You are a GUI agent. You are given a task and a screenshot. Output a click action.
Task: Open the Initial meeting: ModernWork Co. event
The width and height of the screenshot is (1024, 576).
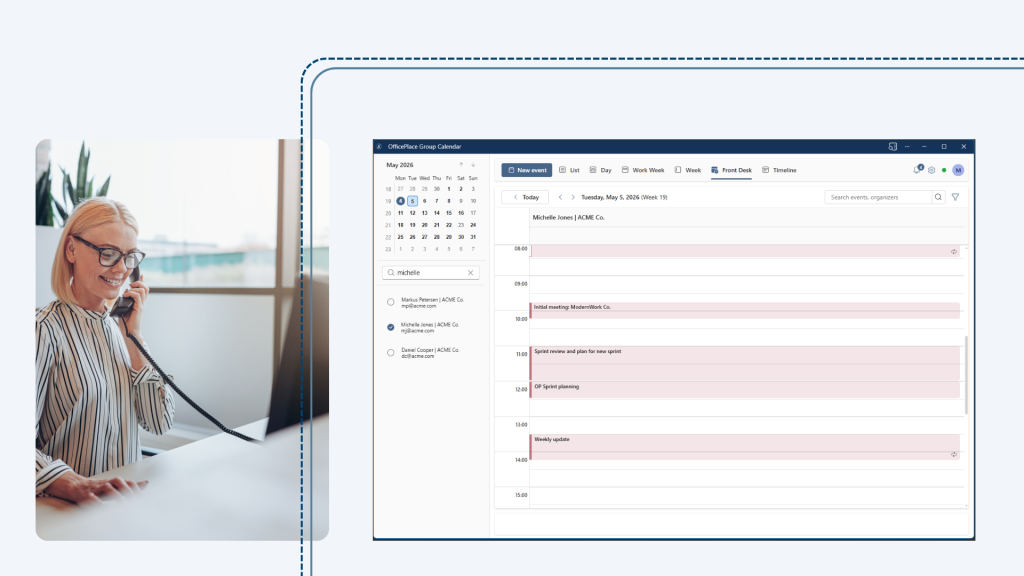coord(744,310)
